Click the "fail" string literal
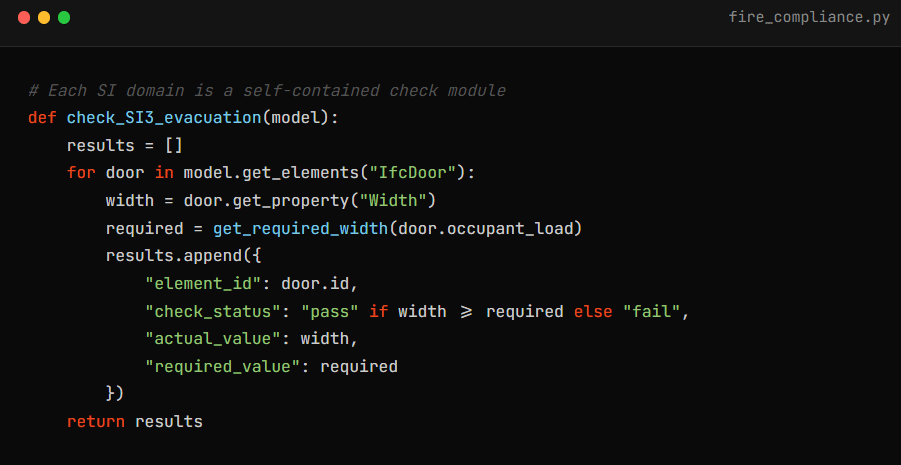 [x=652, y=311]
